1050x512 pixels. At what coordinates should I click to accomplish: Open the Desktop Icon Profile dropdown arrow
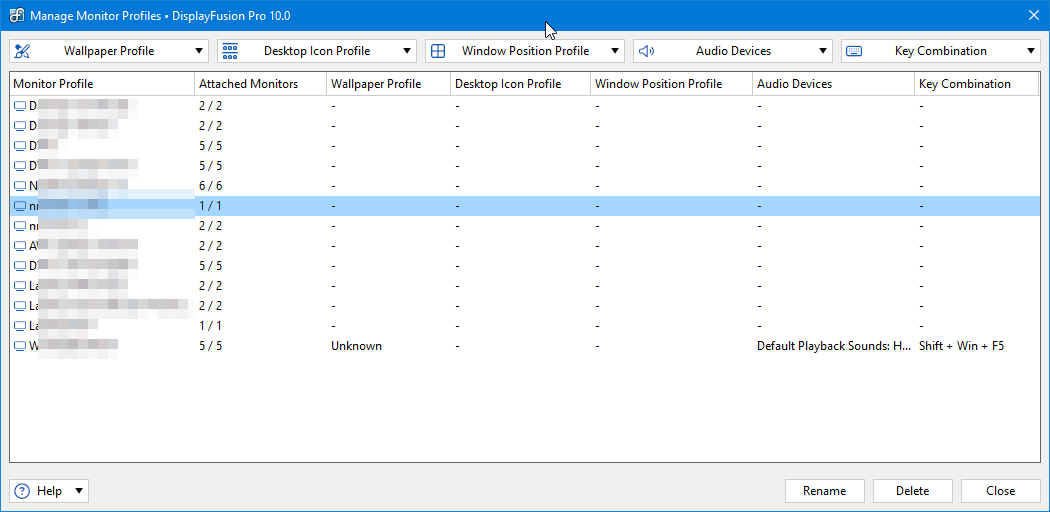point(407,51)
